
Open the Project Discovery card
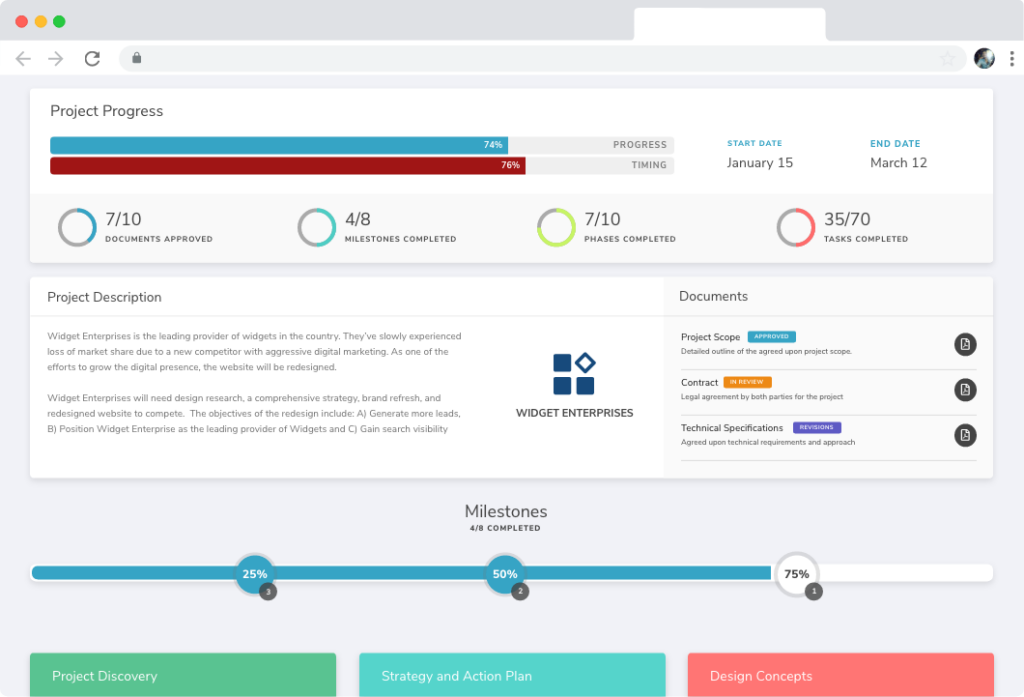(x=183, y=676)
